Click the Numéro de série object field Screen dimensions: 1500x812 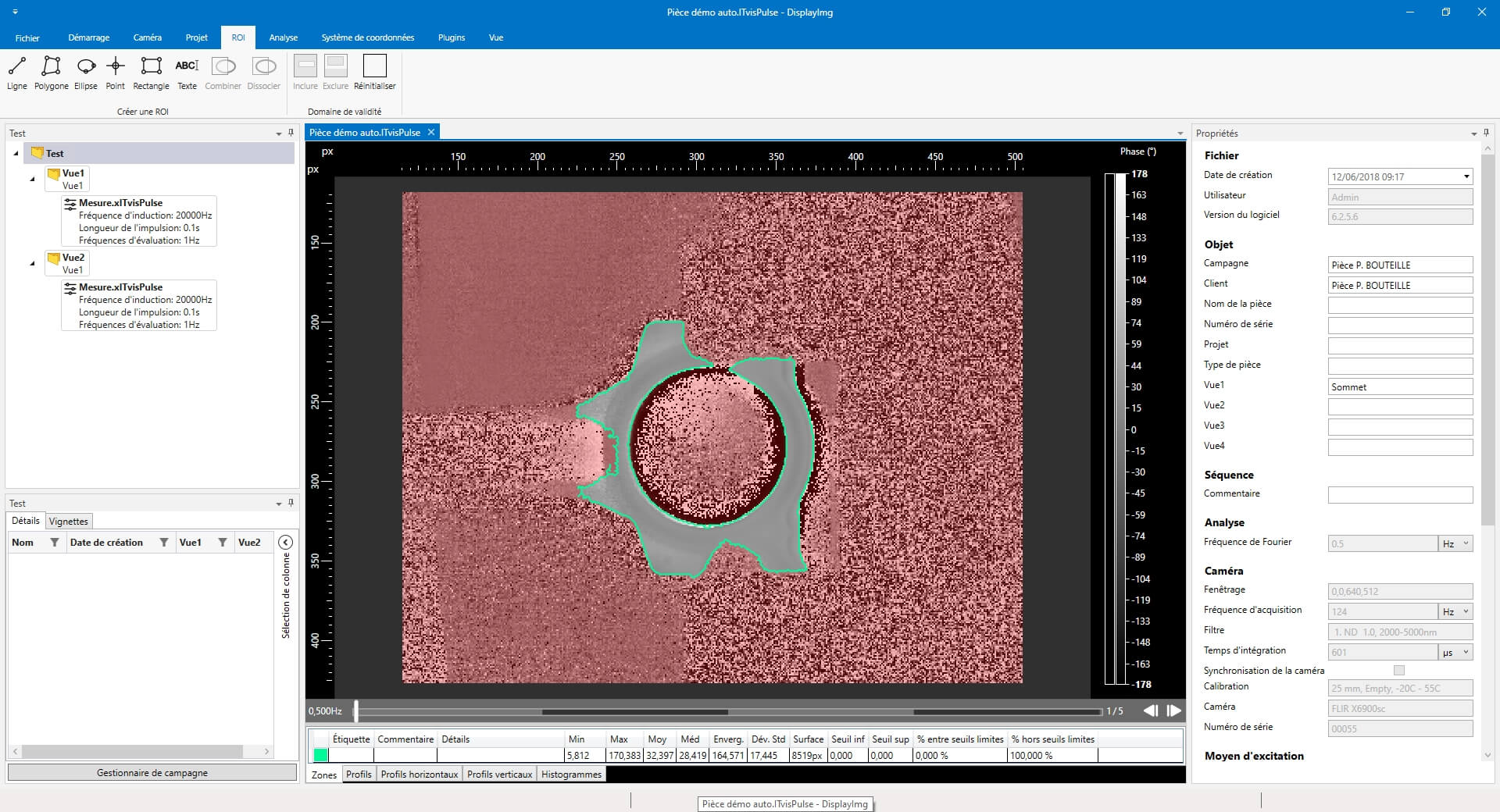(1400, 326)
